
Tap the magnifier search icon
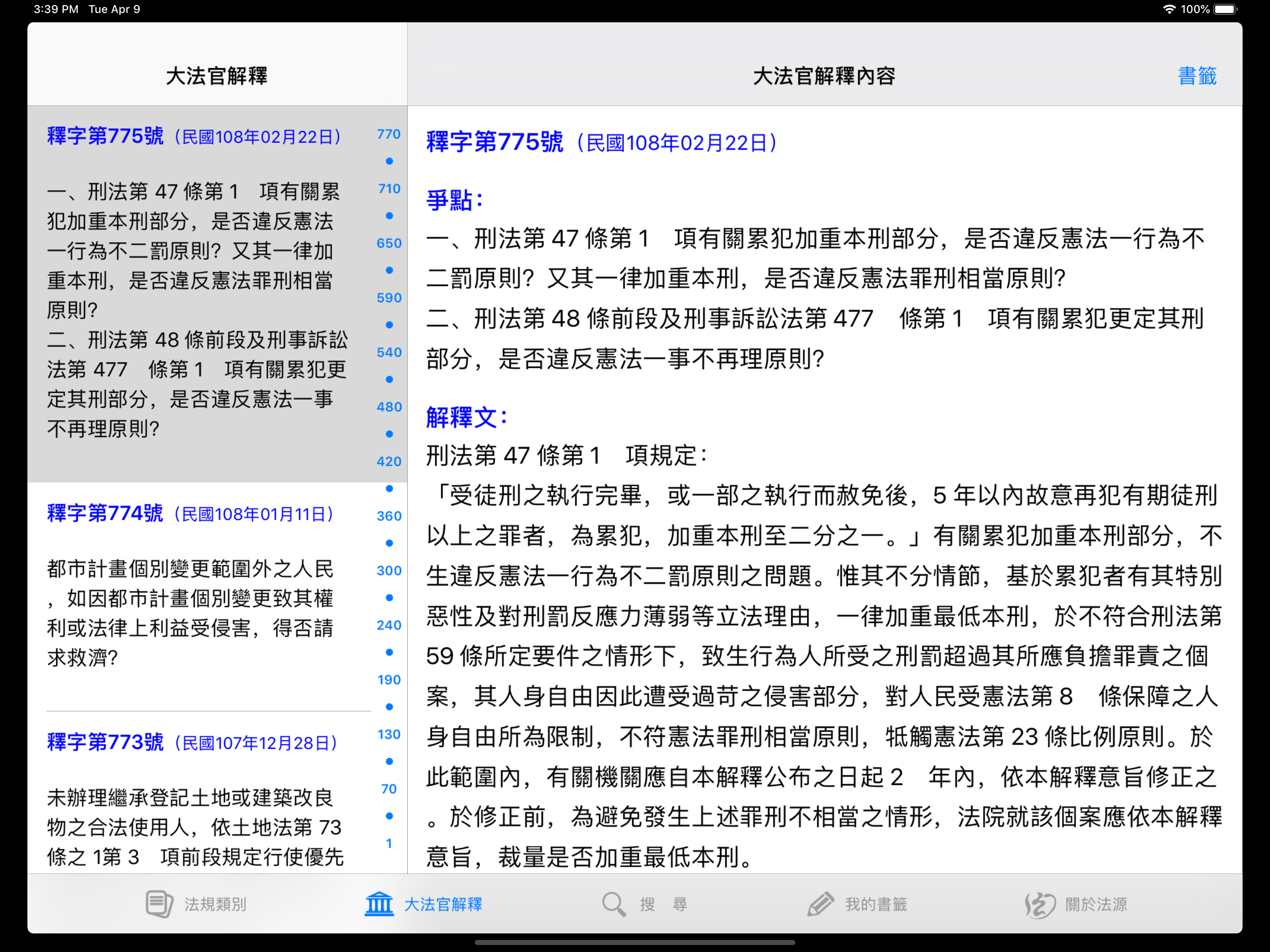[x=614, y=904]
